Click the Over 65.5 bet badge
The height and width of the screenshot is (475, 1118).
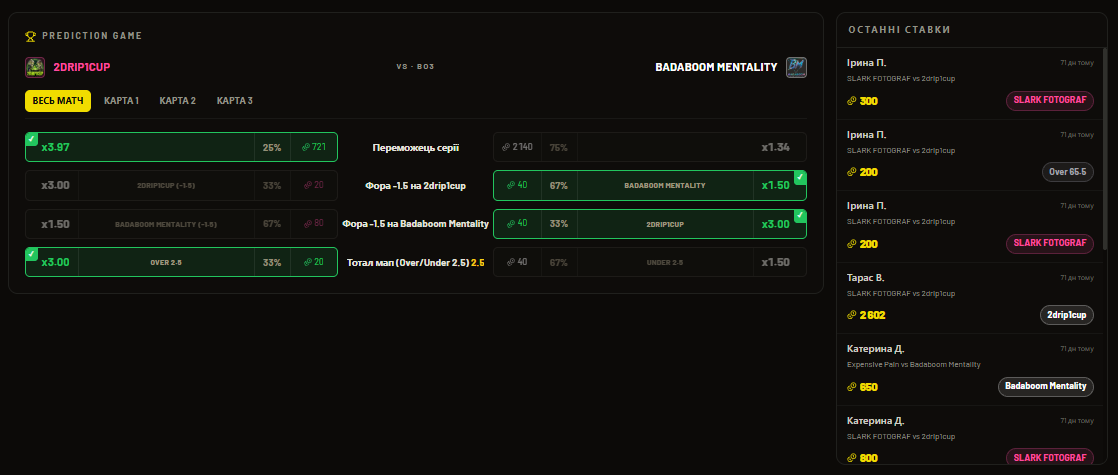(x=1067, y=172)
